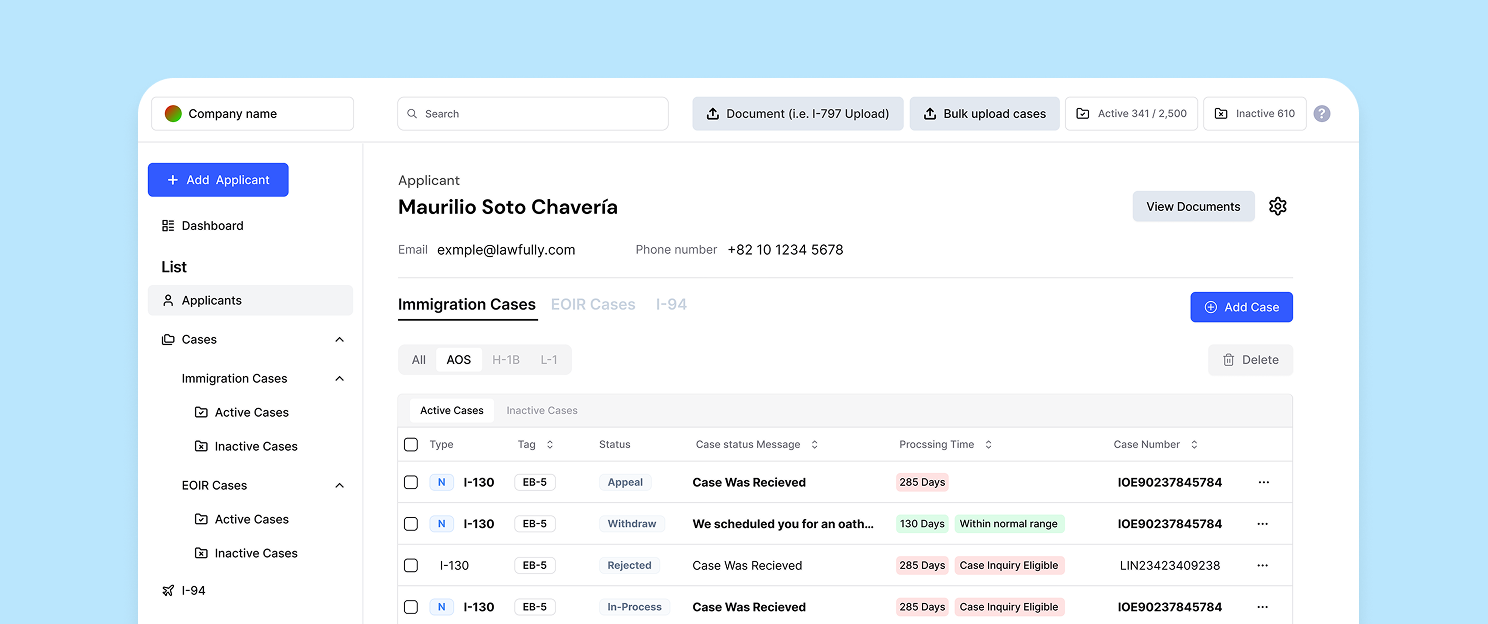The height and width of the screenshot is (624, 1488).
Task: Check the box for the Appeal case row
Action: tap(411, 482)
